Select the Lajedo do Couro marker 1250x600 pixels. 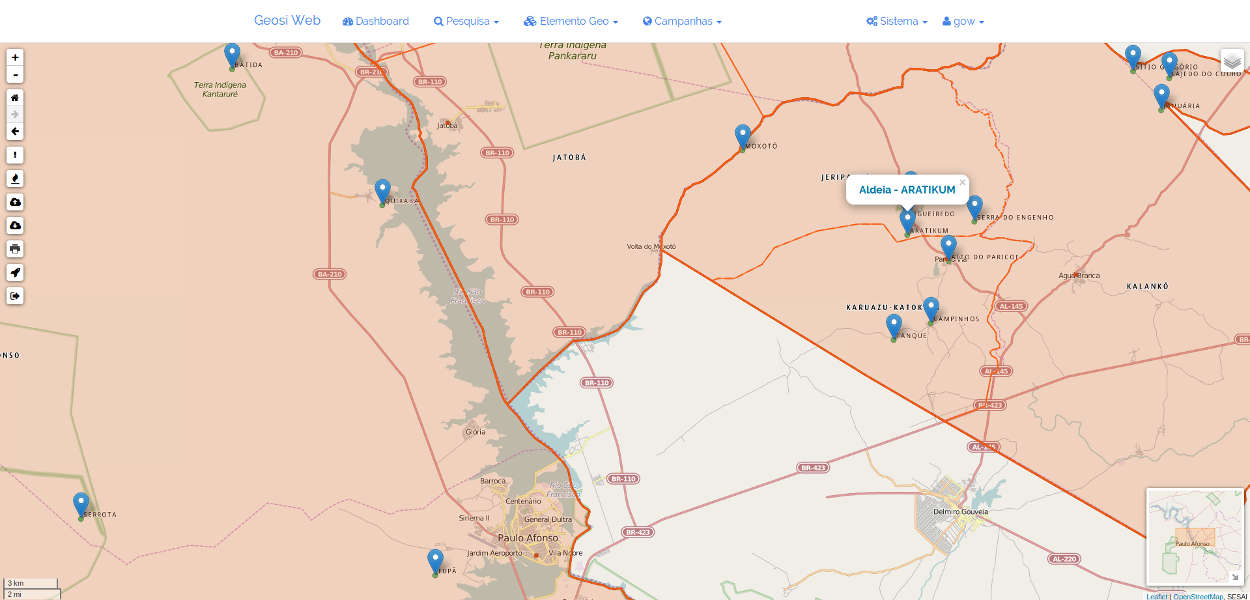pos(1169,65)
